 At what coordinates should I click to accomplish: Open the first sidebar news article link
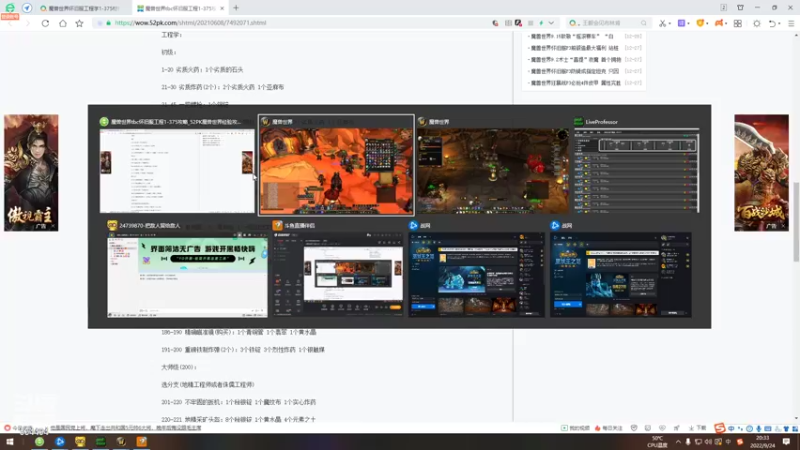click(x=572, y=36)
